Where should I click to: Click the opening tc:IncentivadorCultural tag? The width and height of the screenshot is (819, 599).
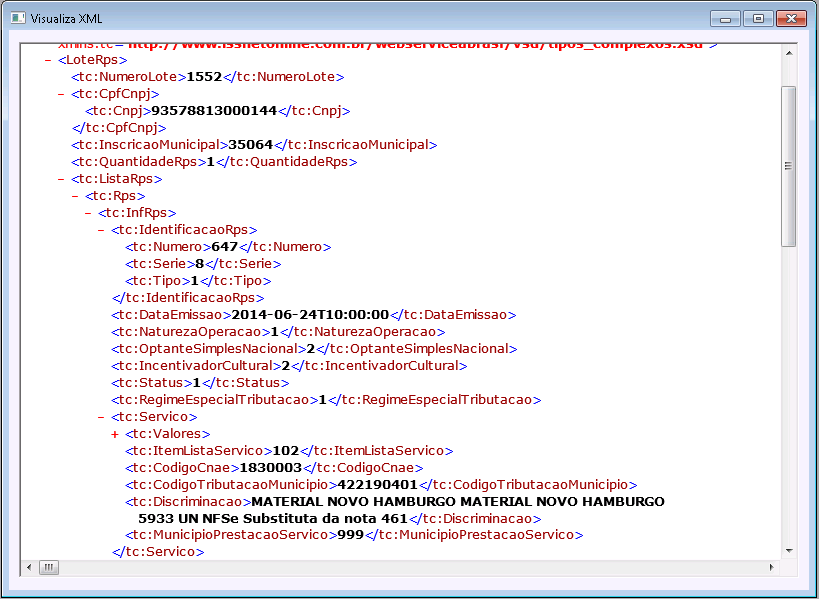click(196, 366)
